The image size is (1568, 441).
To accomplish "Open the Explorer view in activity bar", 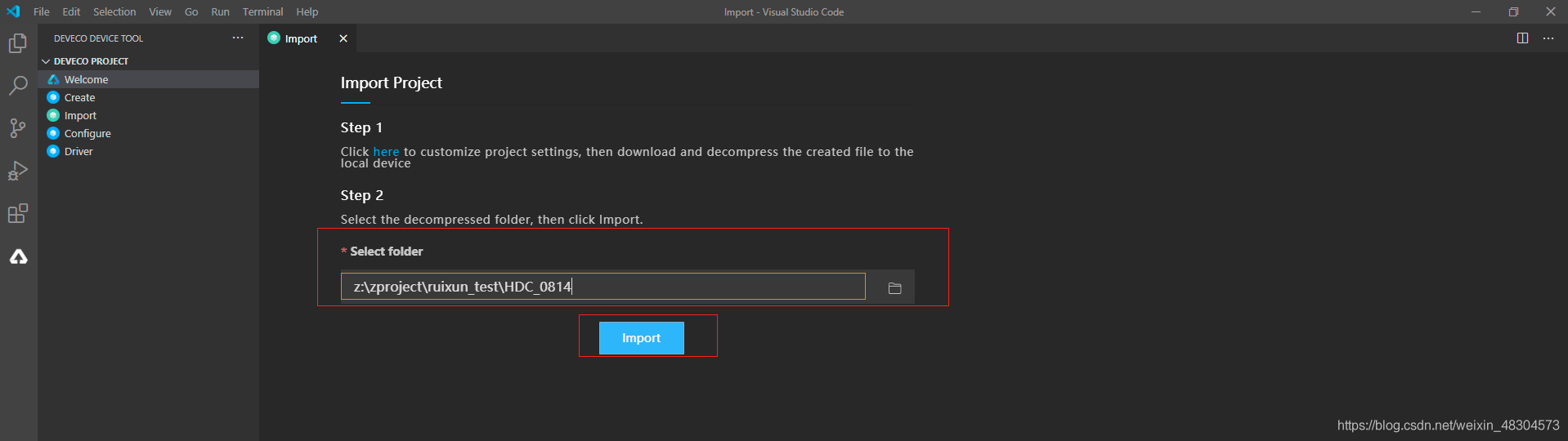I will [18, 42].
